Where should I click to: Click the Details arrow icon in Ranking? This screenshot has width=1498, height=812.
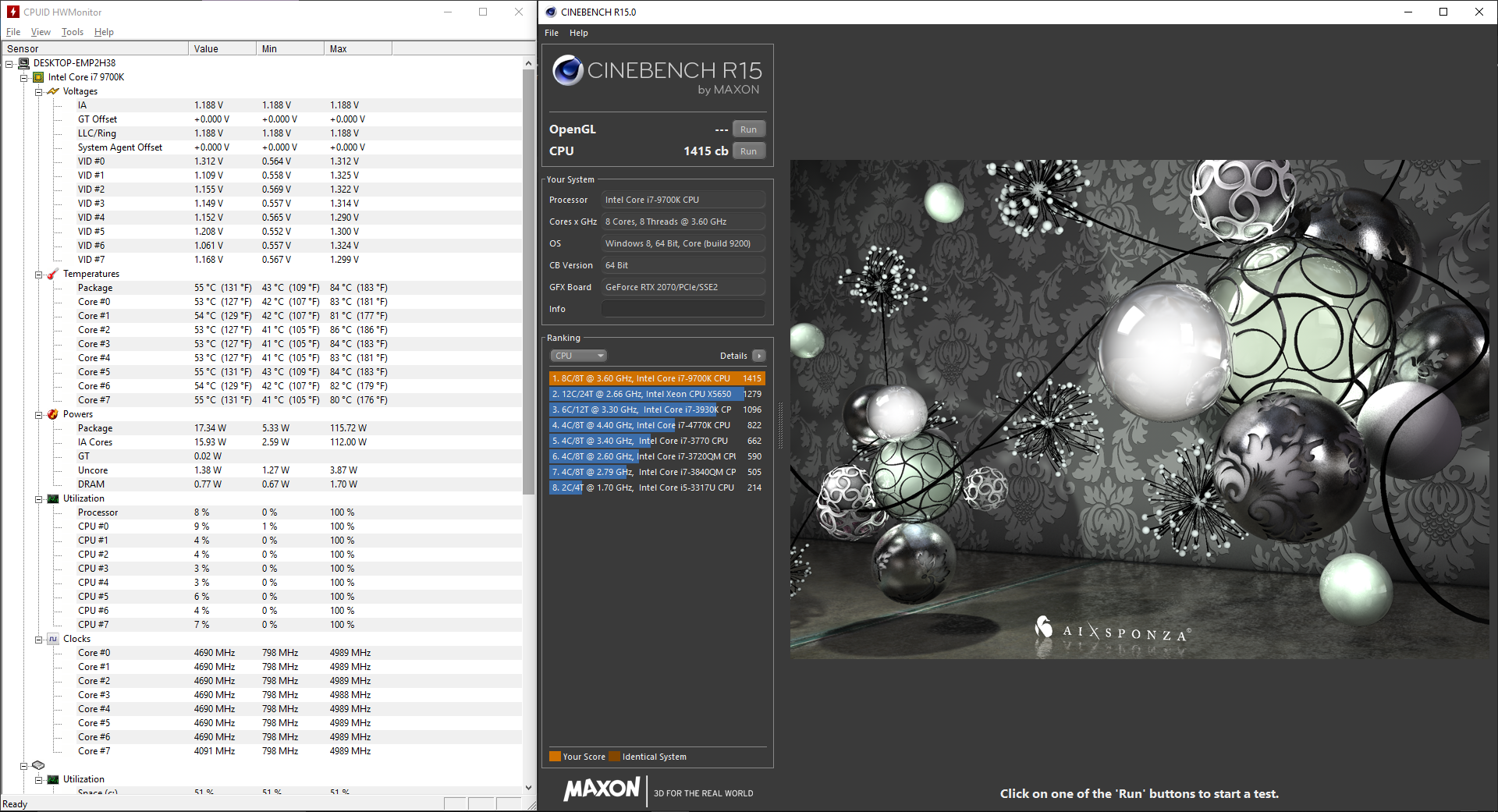click(758, 356)
